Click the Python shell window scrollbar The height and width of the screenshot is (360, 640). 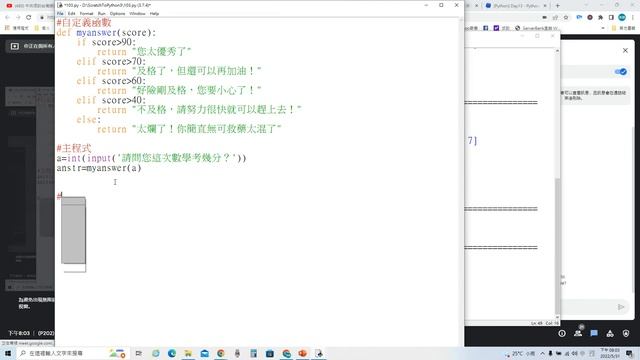coord(558,246)
